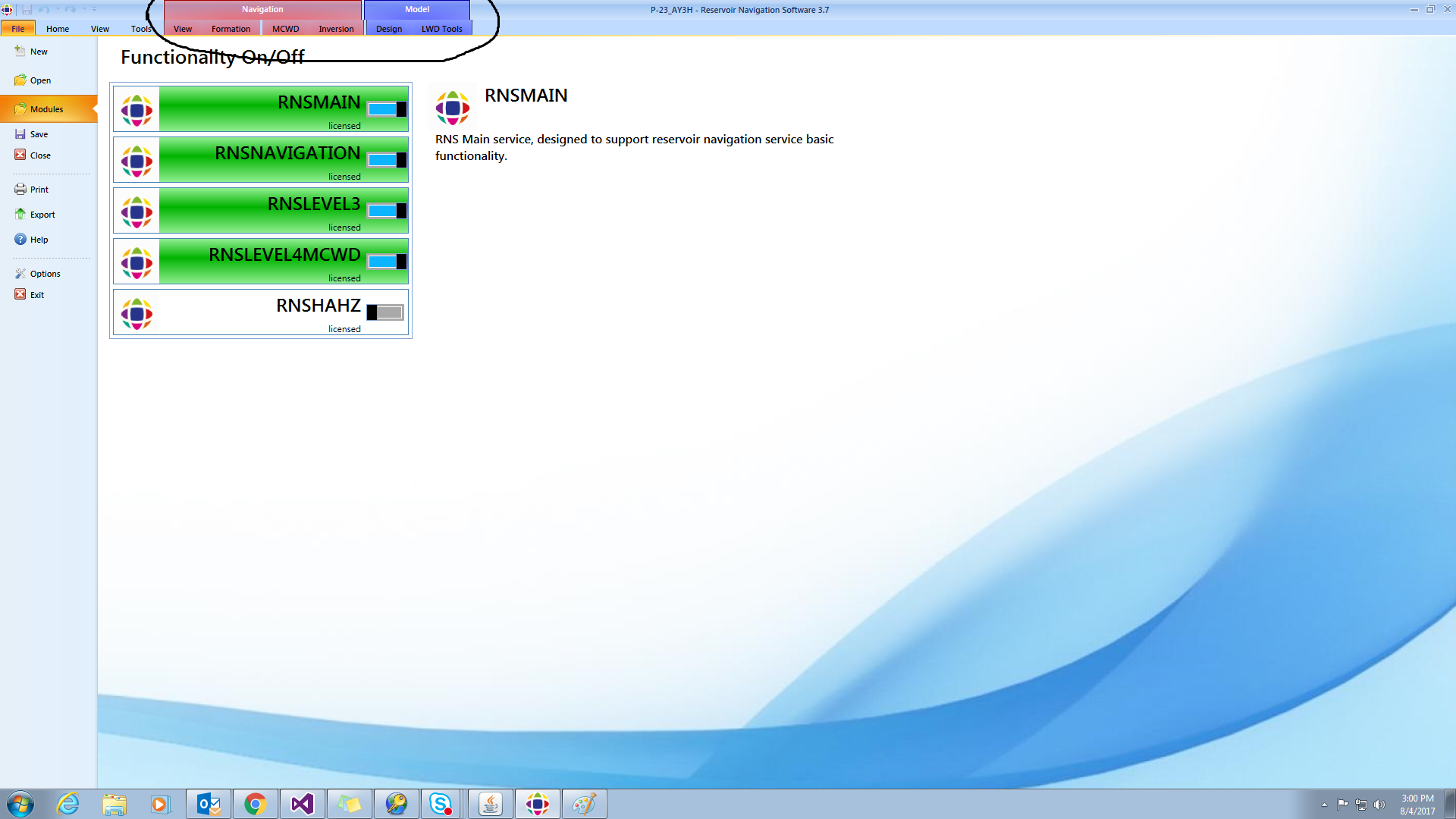This screenshot has height=819, width=1456.
Task: Toggle the RNSNAVIGATION module switch
Action: 387,160
